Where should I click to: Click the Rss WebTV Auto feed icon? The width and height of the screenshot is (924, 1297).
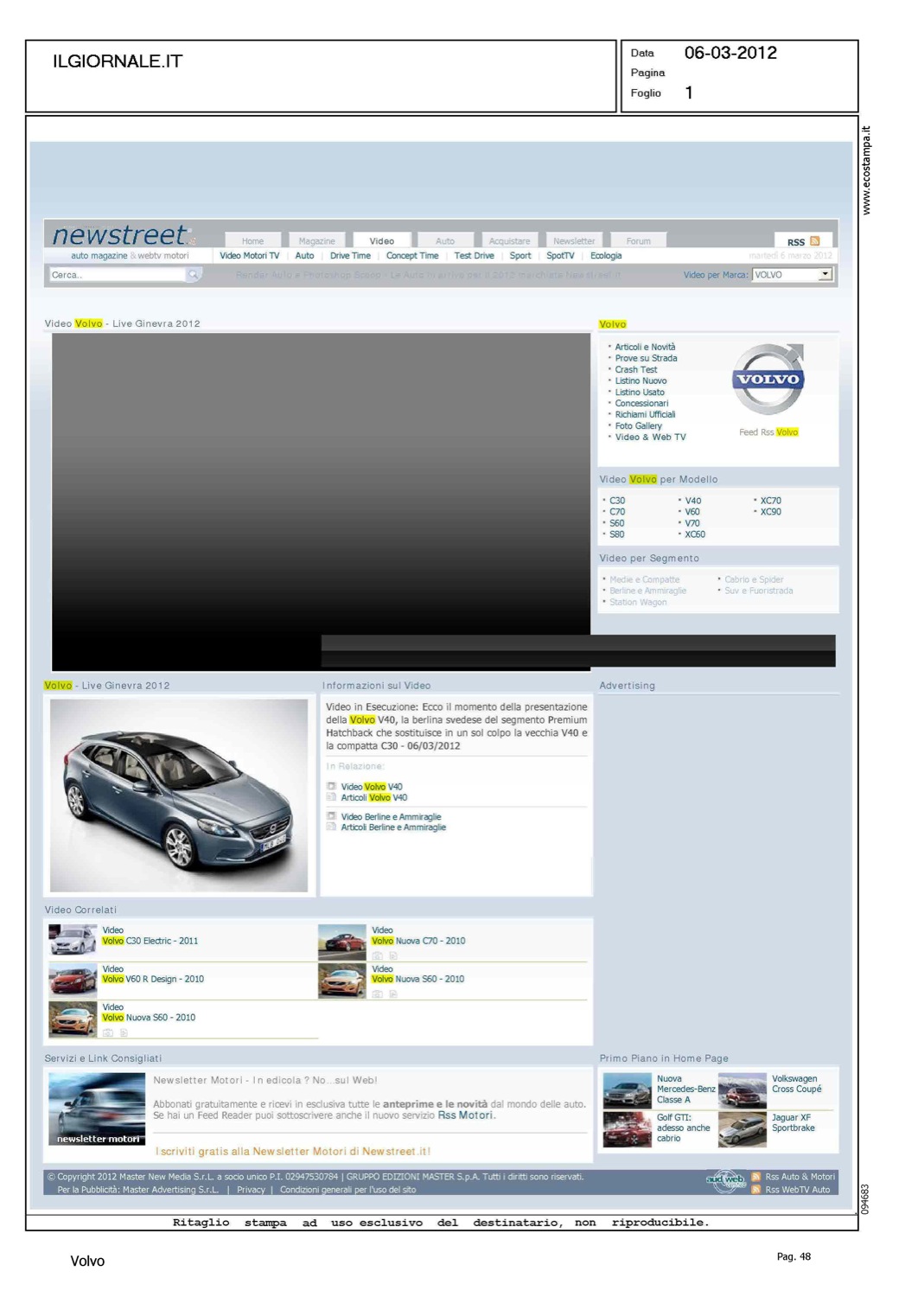point(756,1190)
